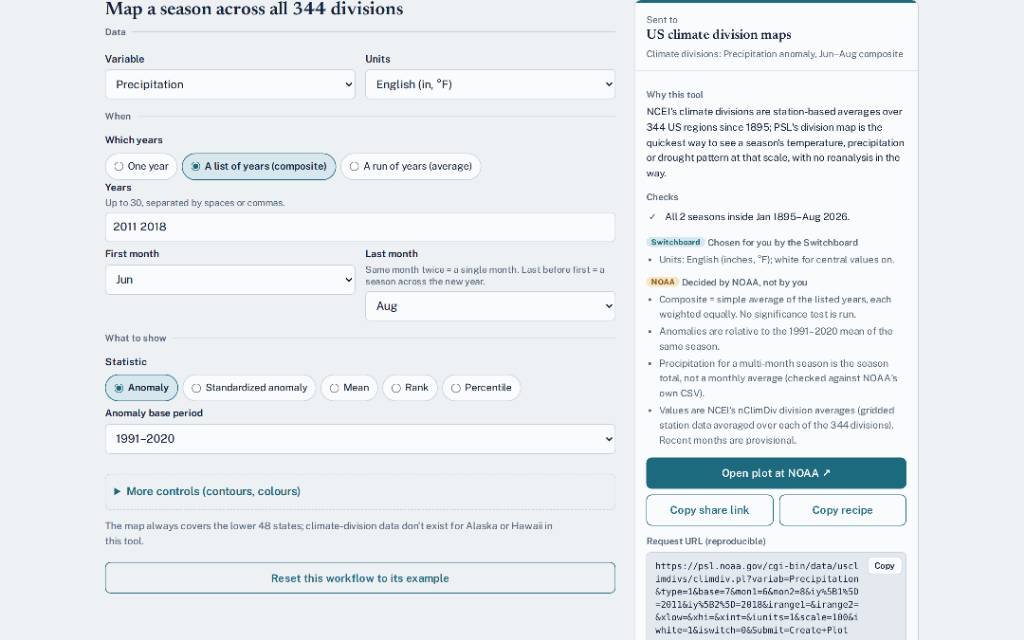Open the Variable dropdown showing Precipitation
The image size is (1024, 640).
click(230, 84)
